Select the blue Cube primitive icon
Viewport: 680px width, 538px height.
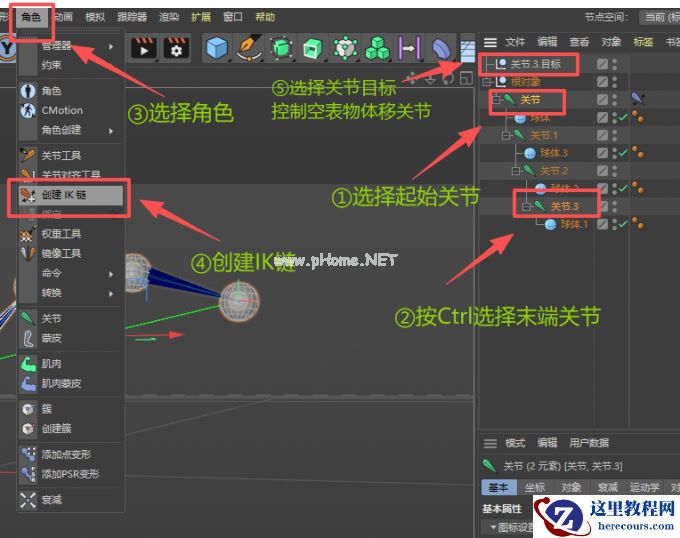(x=217, y=48)
